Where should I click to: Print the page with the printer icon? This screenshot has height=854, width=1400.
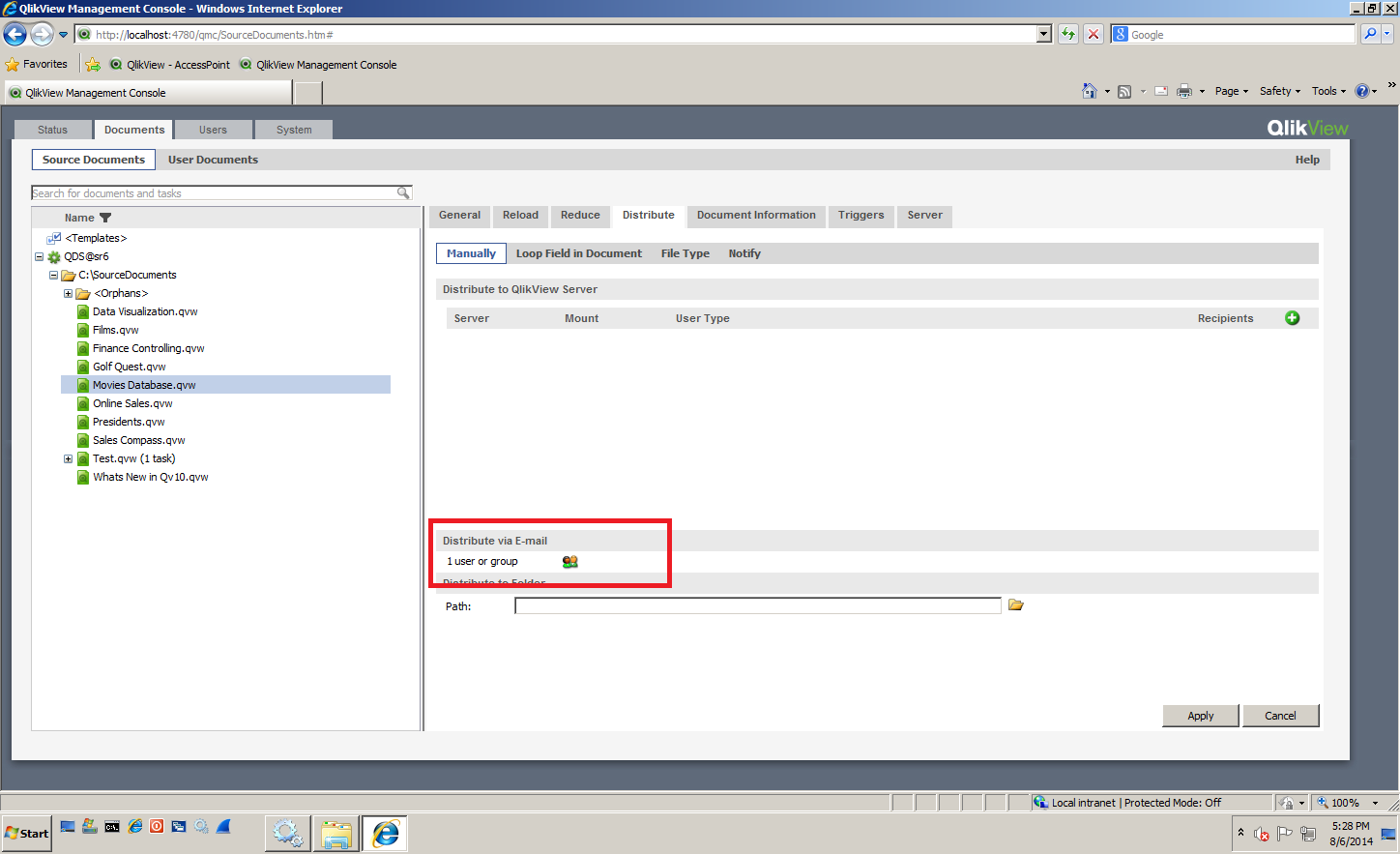pos(1184,91)
